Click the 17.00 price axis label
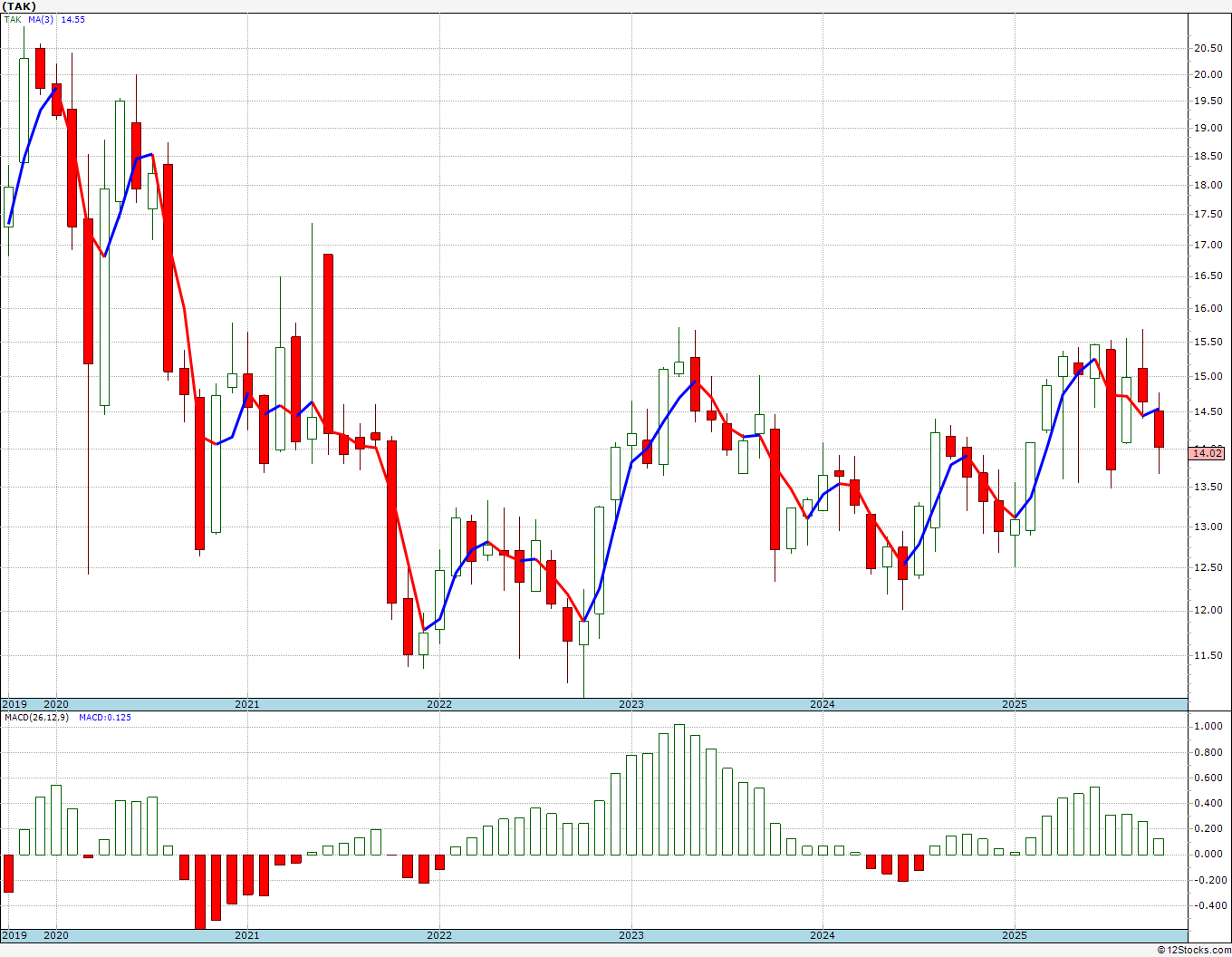1232x957 pixels. coord(1207,245)
